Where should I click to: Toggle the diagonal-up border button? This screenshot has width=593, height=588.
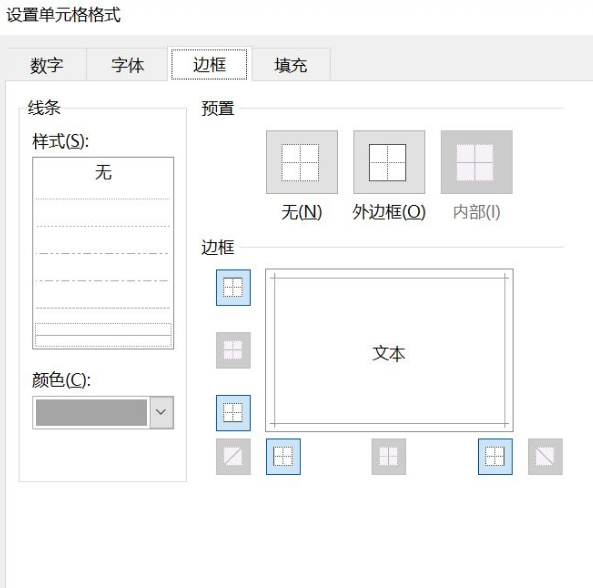pos(233,456)
